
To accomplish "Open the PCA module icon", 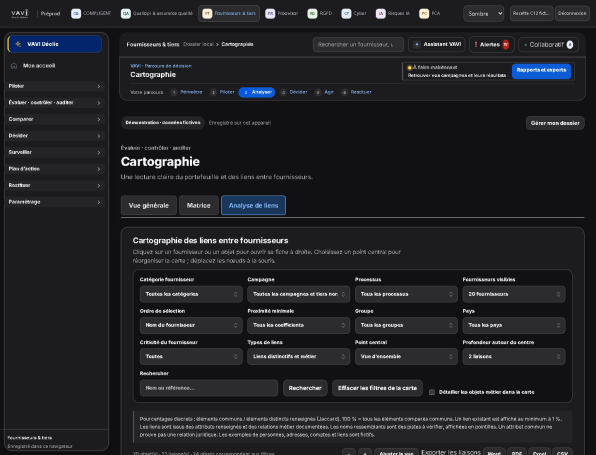I will (x=424, y=14).
